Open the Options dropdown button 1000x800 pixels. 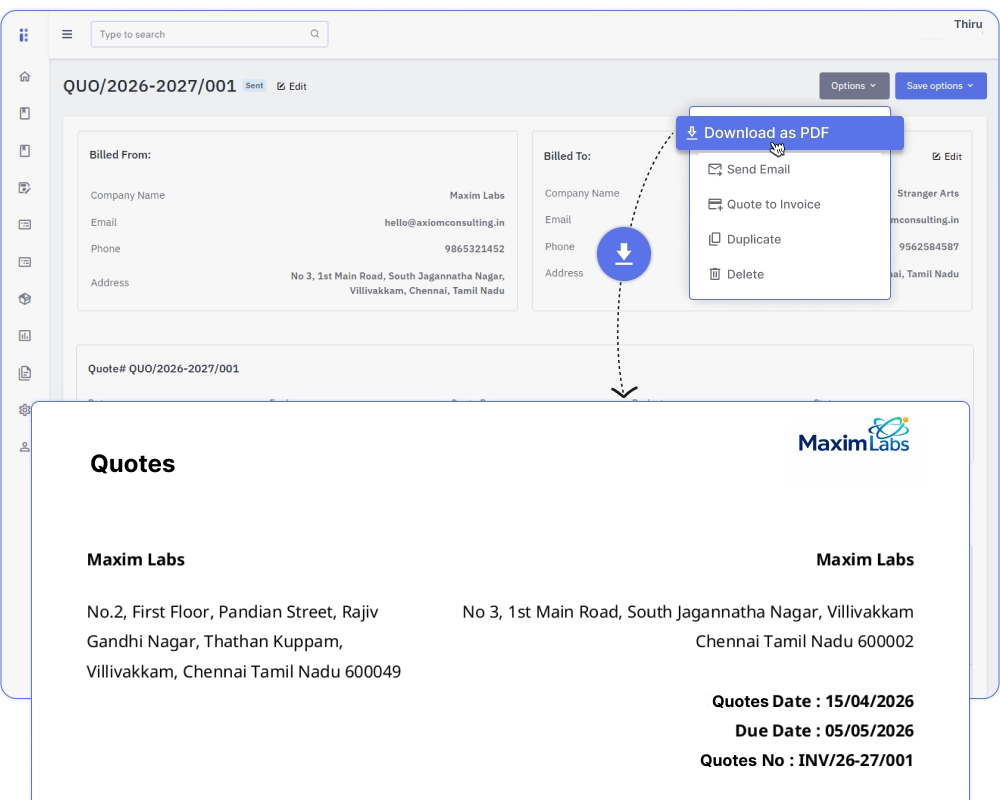tap(854, 85)
